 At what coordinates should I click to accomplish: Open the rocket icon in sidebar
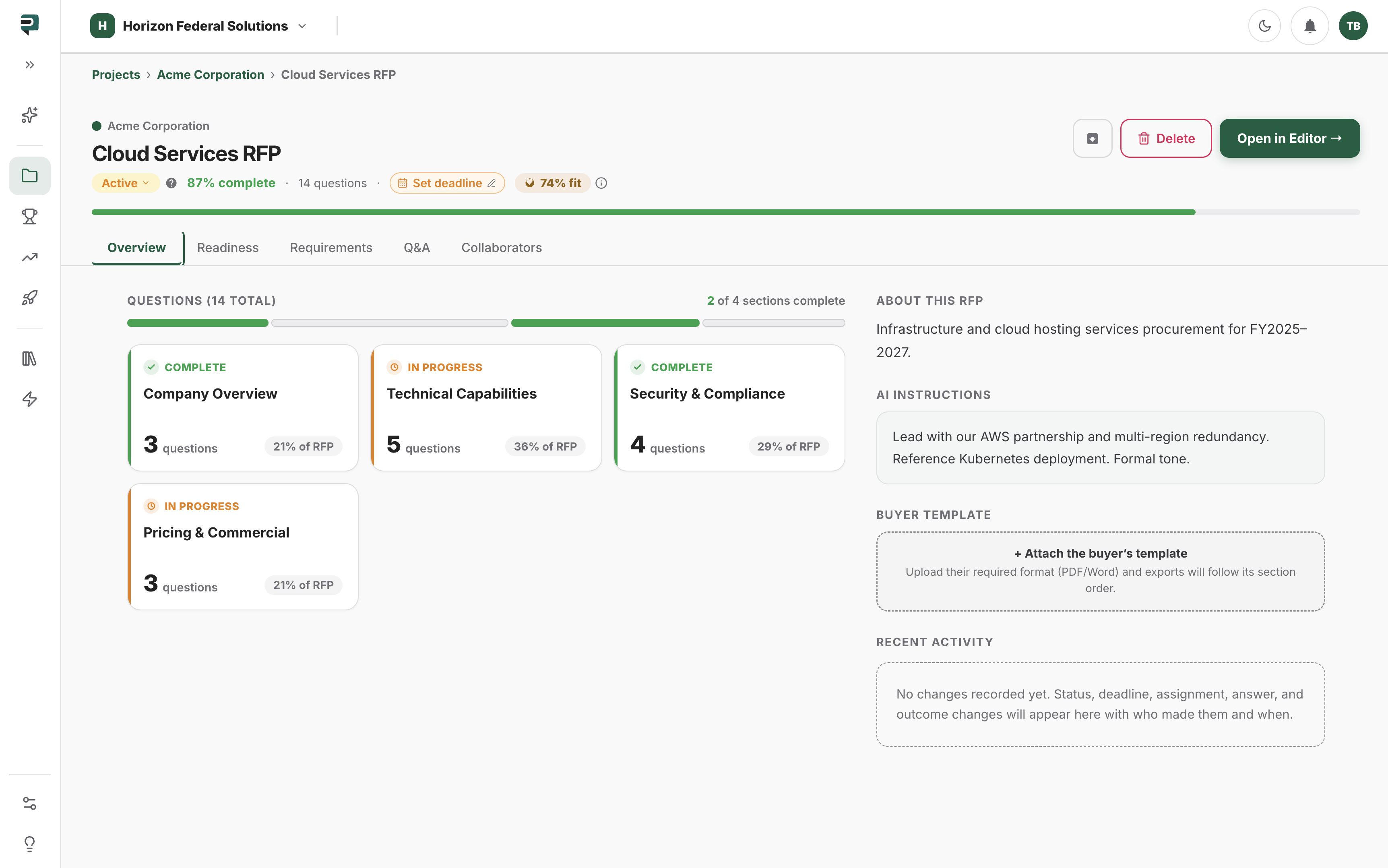[30, 298]
